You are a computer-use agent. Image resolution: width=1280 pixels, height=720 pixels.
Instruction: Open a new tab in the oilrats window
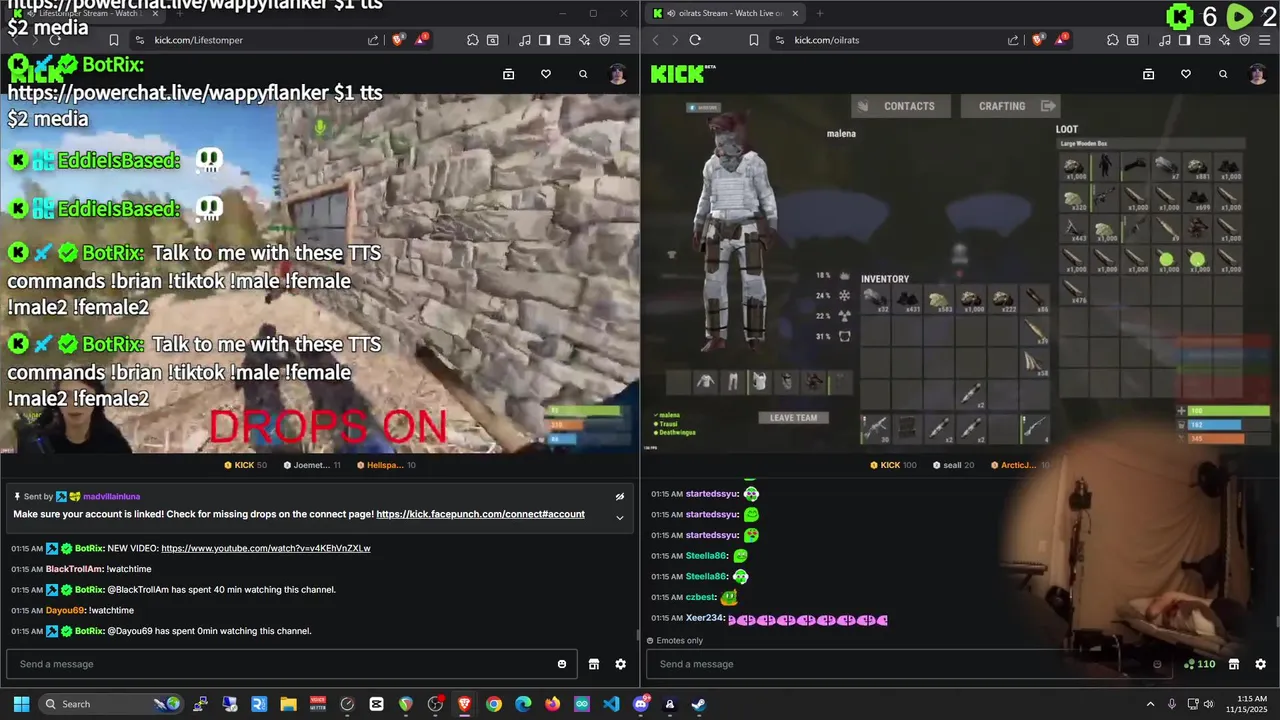820,13
